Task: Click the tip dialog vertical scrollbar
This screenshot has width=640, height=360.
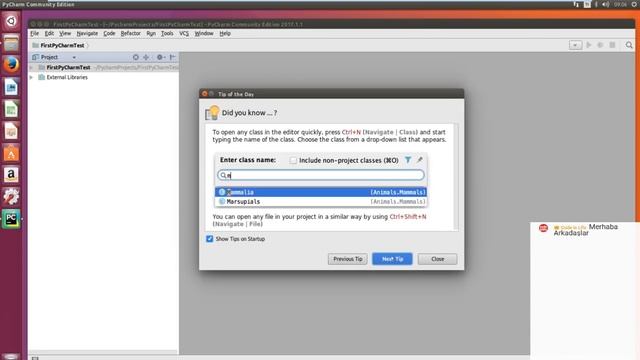Action: (x=456, y=177)
